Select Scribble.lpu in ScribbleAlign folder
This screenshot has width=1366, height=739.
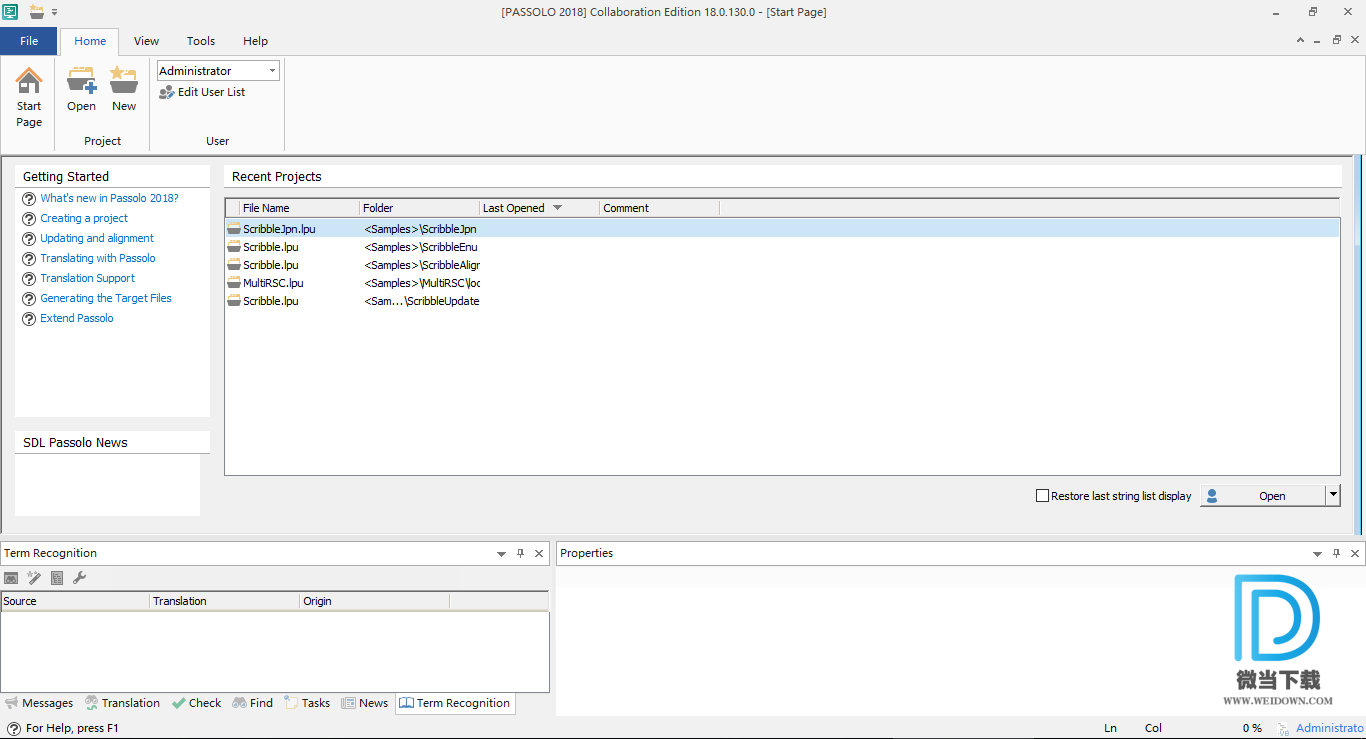tap(782, 265)
